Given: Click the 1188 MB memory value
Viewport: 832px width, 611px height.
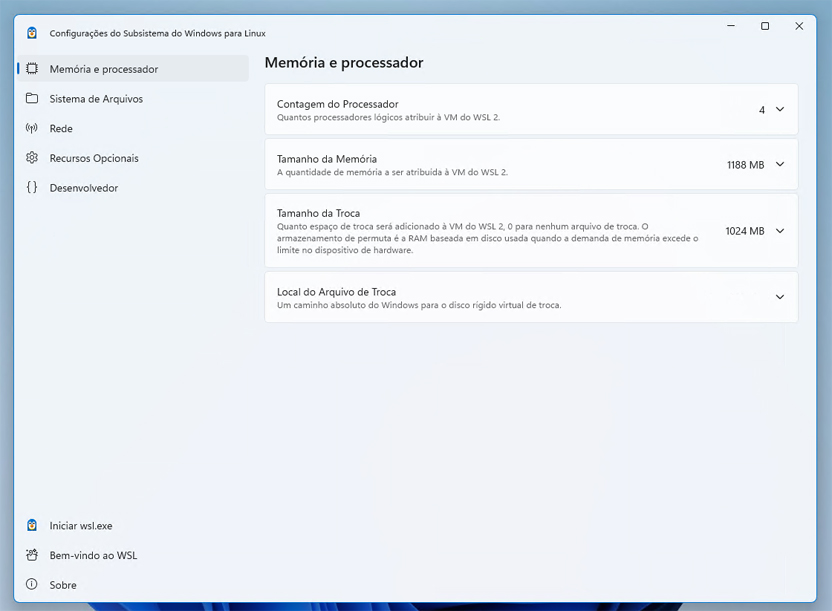Looking at the screenshot, I should pos(746,165).
